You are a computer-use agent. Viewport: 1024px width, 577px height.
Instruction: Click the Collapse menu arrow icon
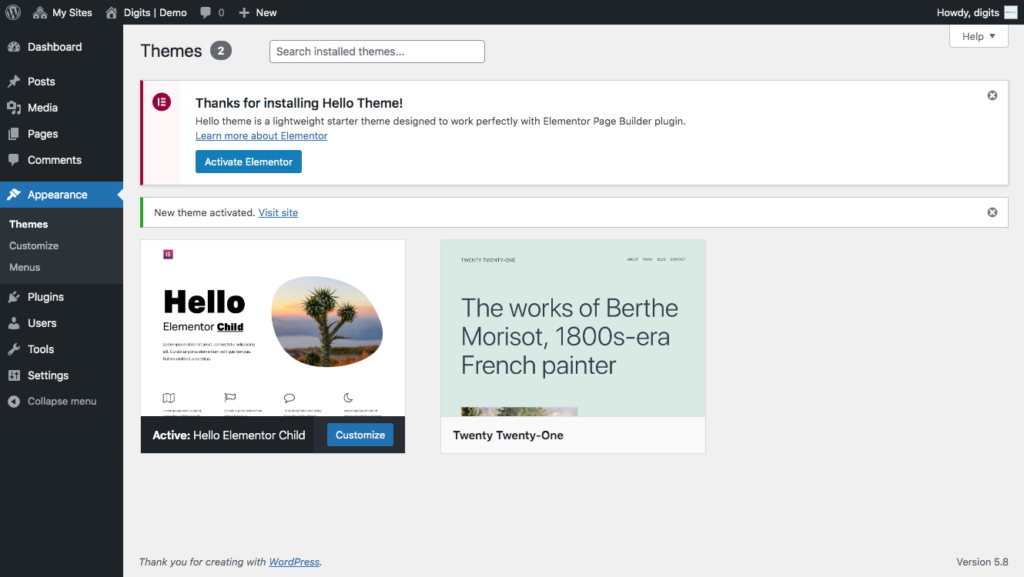tap(14, 401)
